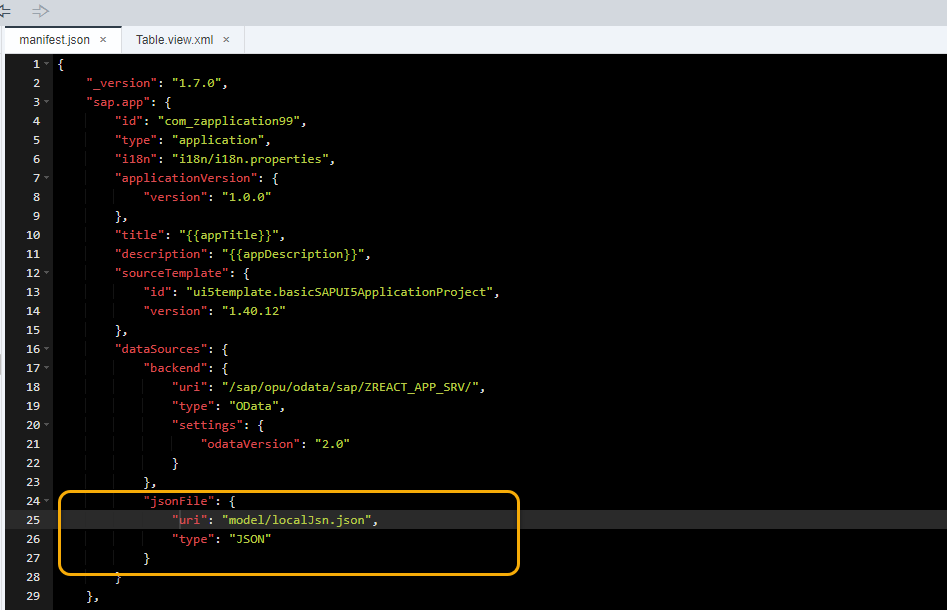Image resolution: width=947 pixels, height=610 pixels.
Task: Collapse the backend block on line 17
Action: (x=47, y=367)
